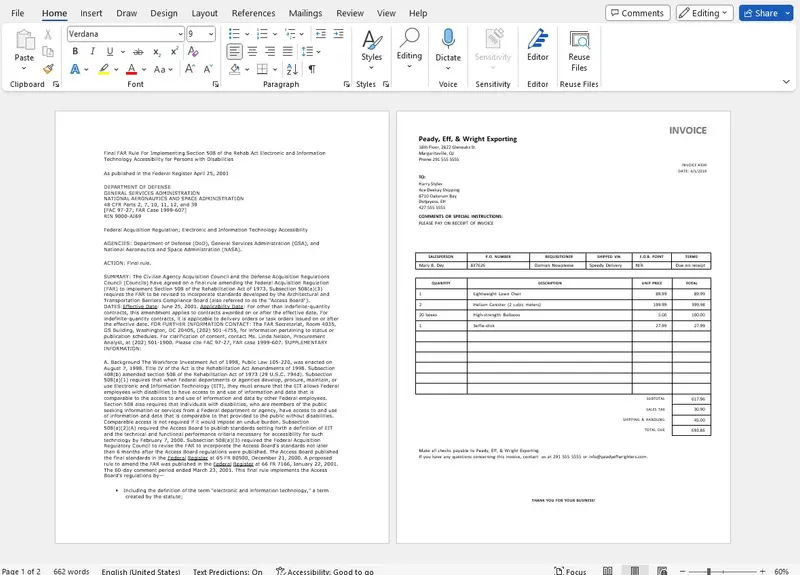Open Reuse Files pane
This screenshot has height=575, width=800.
click(x=579, y=50)
